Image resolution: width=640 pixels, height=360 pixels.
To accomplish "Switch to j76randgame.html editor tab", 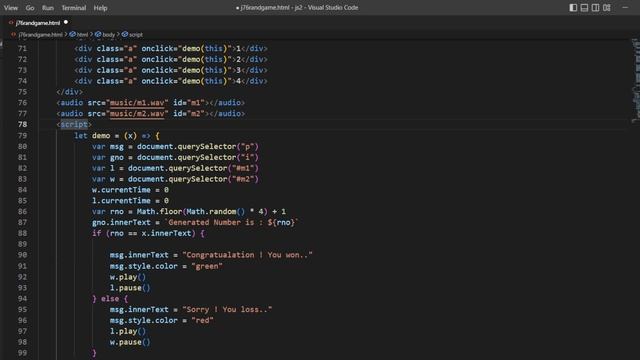I will click(38, 23).
